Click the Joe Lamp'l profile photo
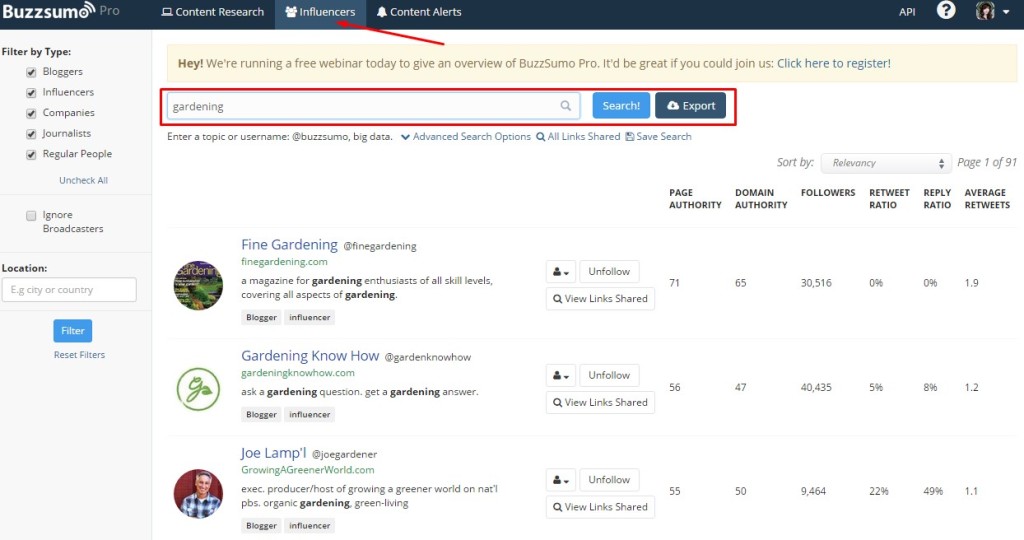 (x=198, y=494)
